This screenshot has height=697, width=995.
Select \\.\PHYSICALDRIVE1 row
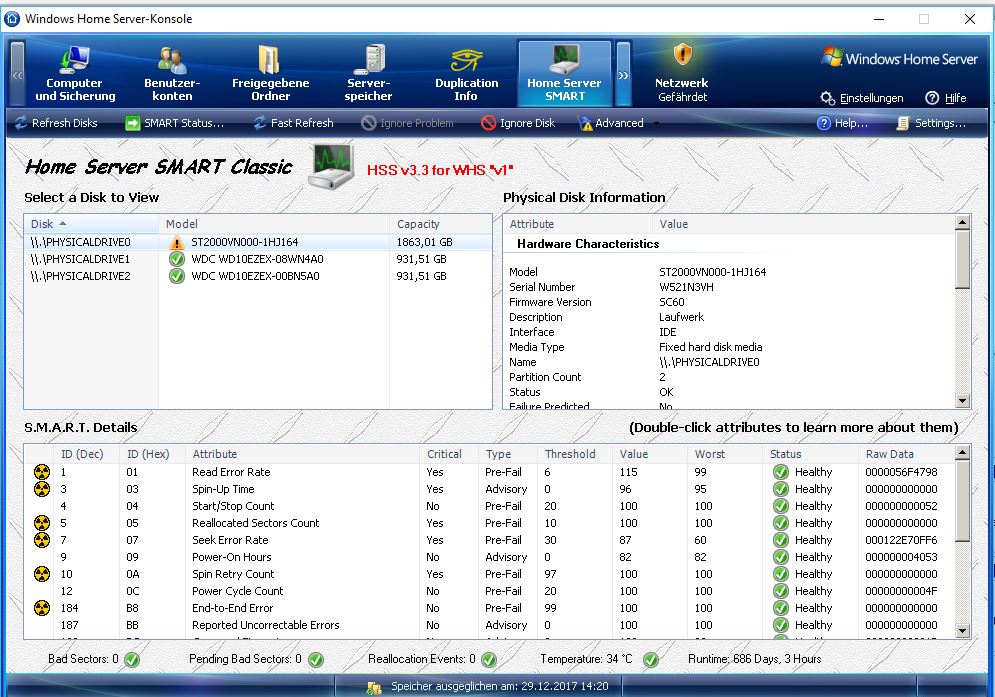(x=258, y=259)
